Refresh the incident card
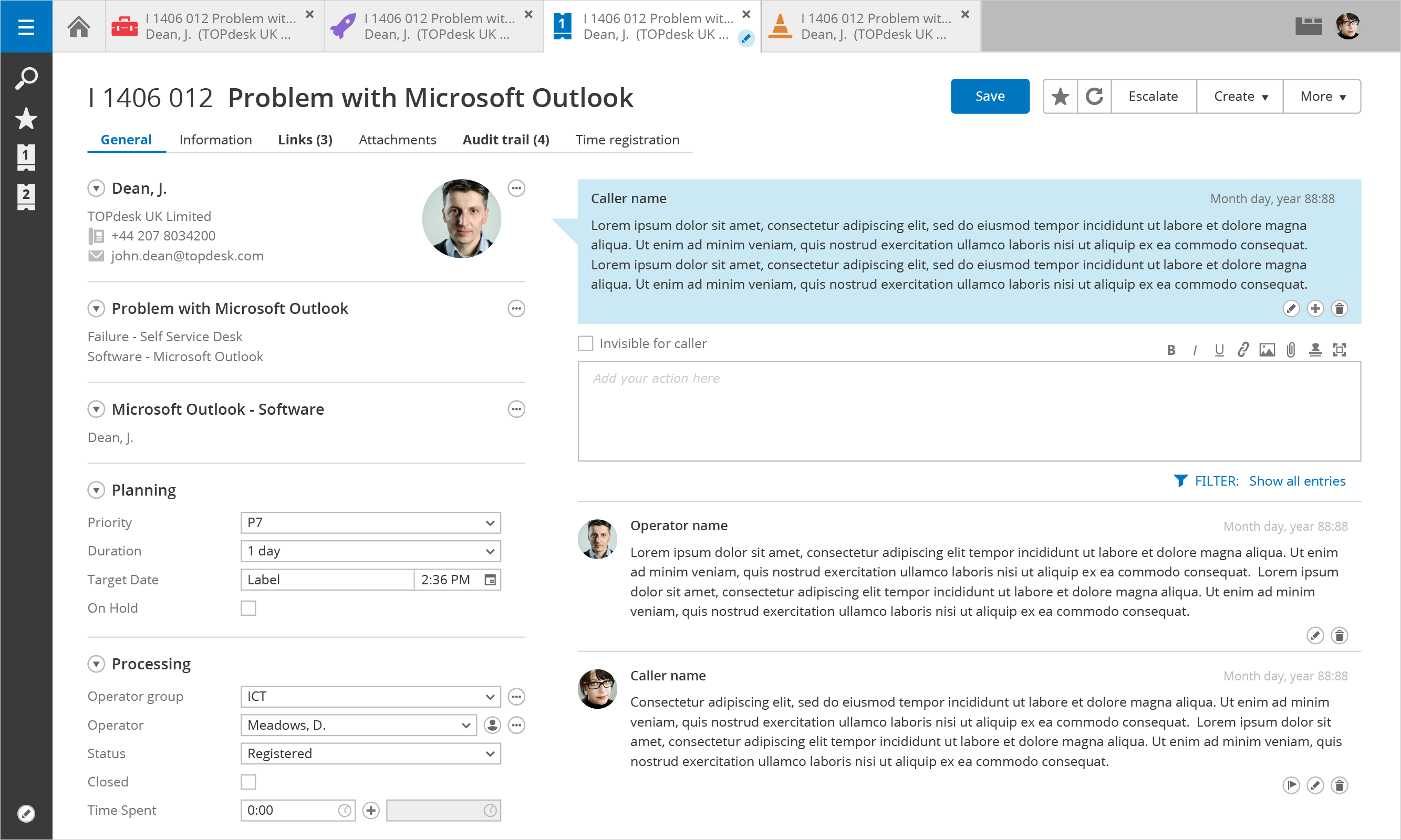The height and width of the screenshot is (840, 1401). coord(1094,96)
